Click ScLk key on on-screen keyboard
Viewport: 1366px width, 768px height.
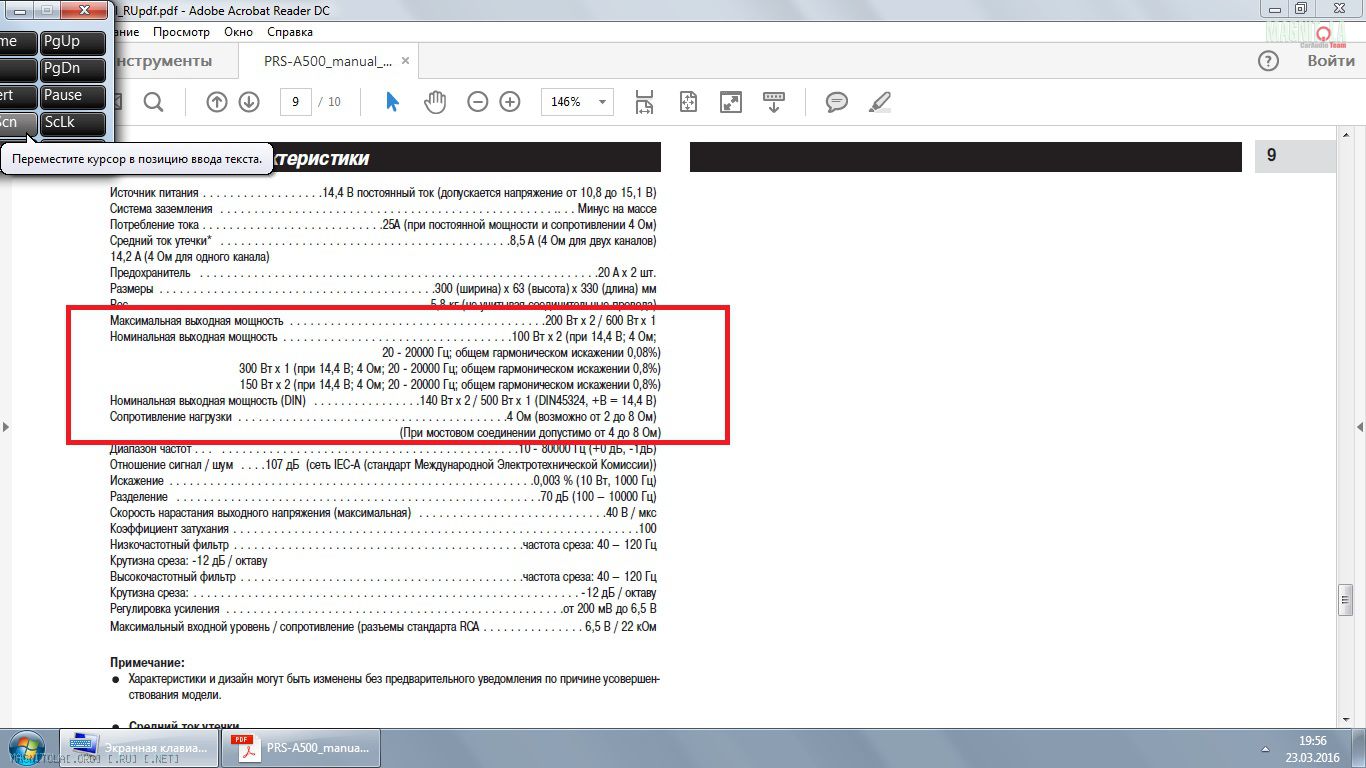pos(73,123)
